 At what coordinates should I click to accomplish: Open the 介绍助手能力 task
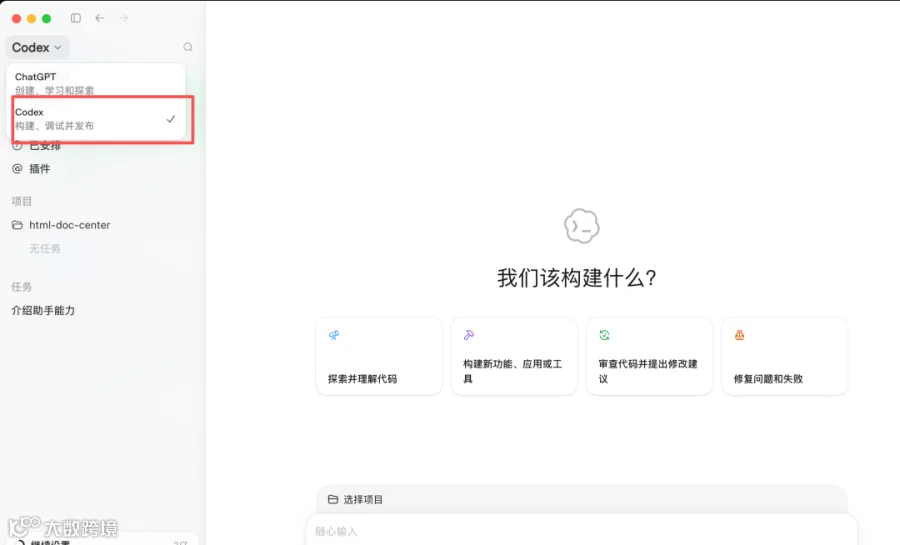click(x=44, y=310)
